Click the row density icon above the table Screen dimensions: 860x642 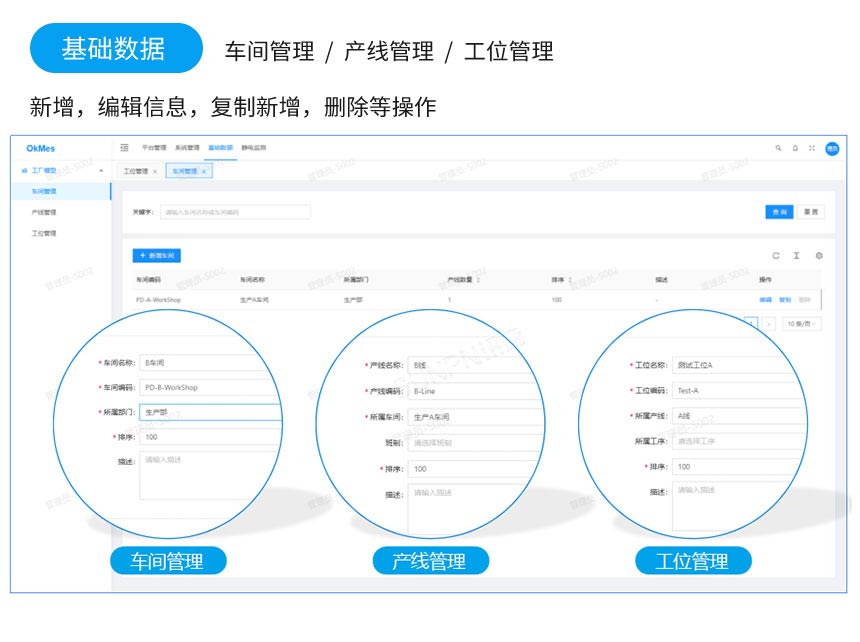796,255
